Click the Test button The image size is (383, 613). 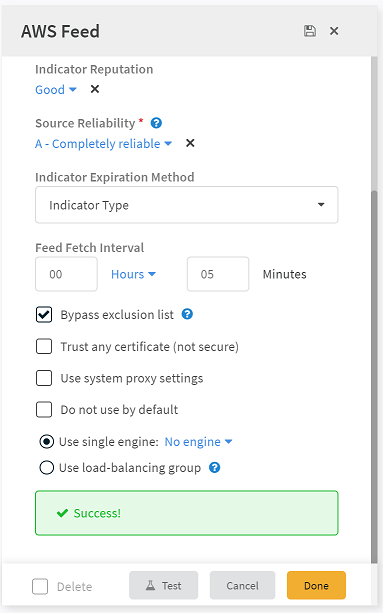(163, 585)
